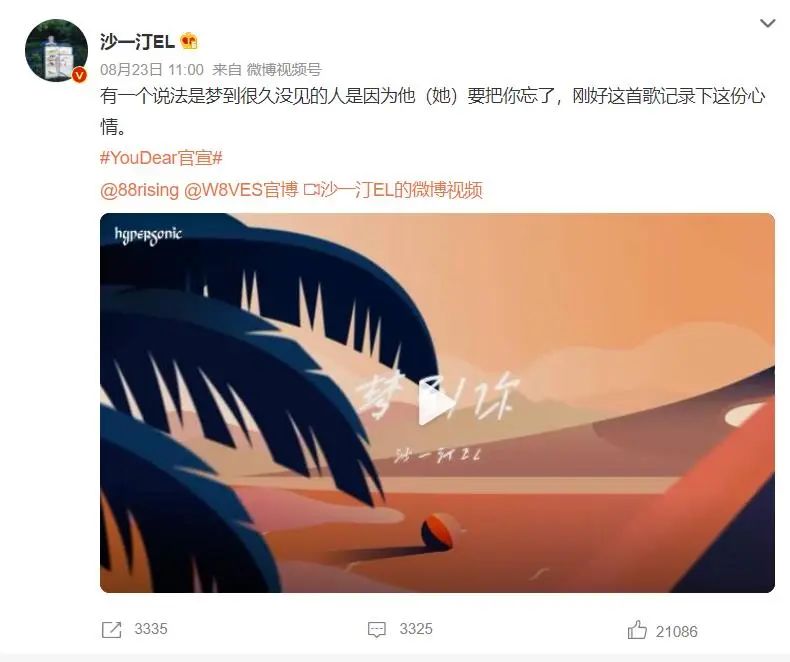Click the small video camera icon before the video link
This screenshot has width=790, height=662.
pyautogui.click(x=312, y=190)
